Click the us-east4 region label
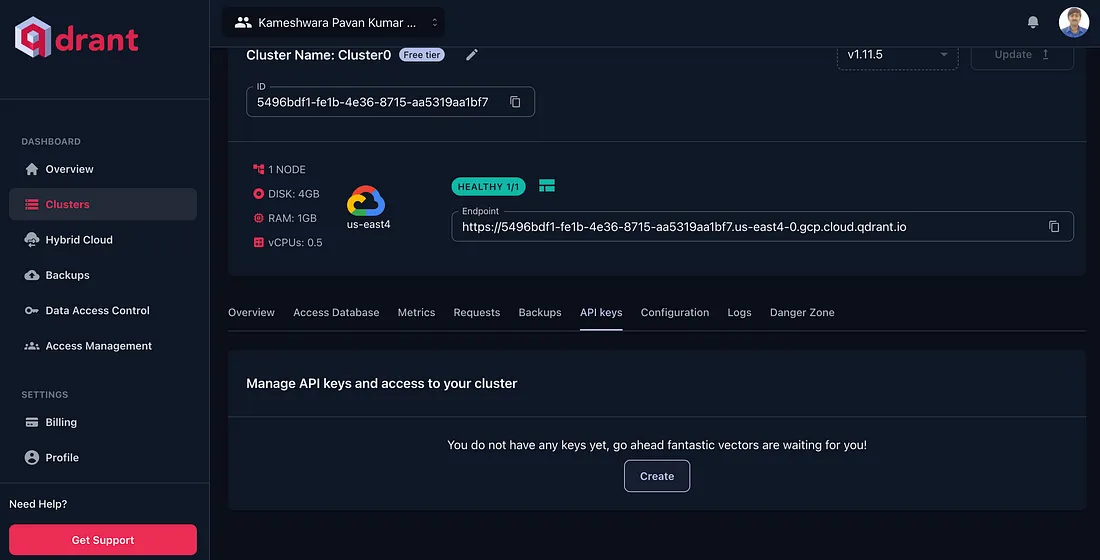Screen dimensions: 1100x560 coord(368,225)
